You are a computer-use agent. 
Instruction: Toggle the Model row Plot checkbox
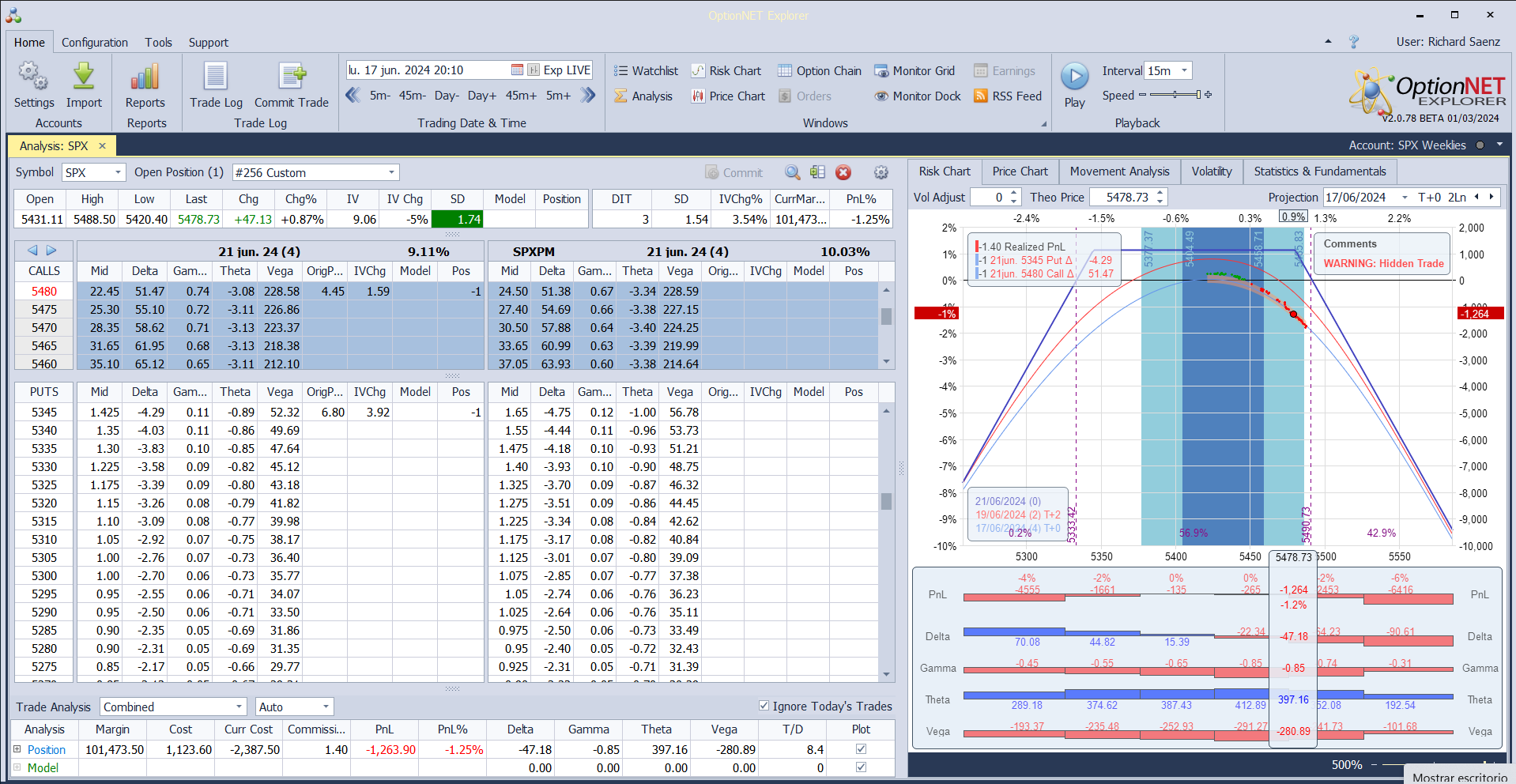(861, 767)
